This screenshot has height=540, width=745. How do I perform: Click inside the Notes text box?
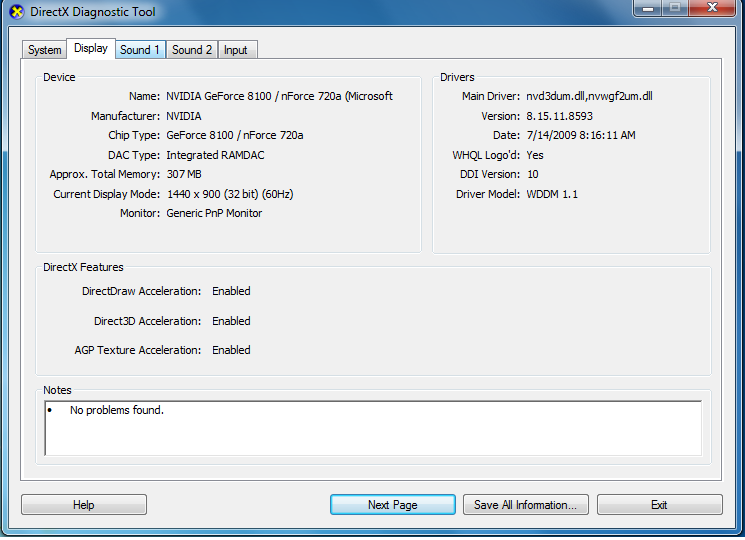point(373,428)
